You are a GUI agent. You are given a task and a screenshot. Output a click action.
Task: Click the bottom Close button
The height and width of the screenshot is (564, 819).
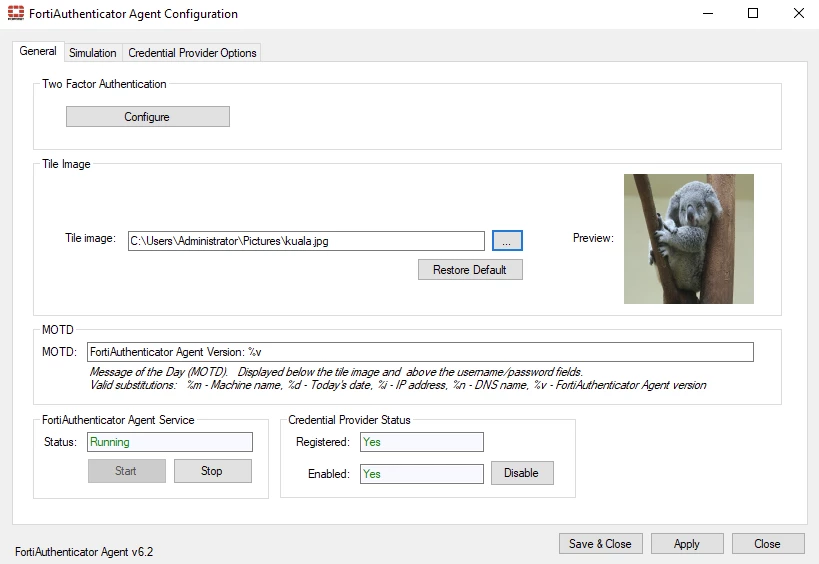pyautogui.click(x=768, y=544)
